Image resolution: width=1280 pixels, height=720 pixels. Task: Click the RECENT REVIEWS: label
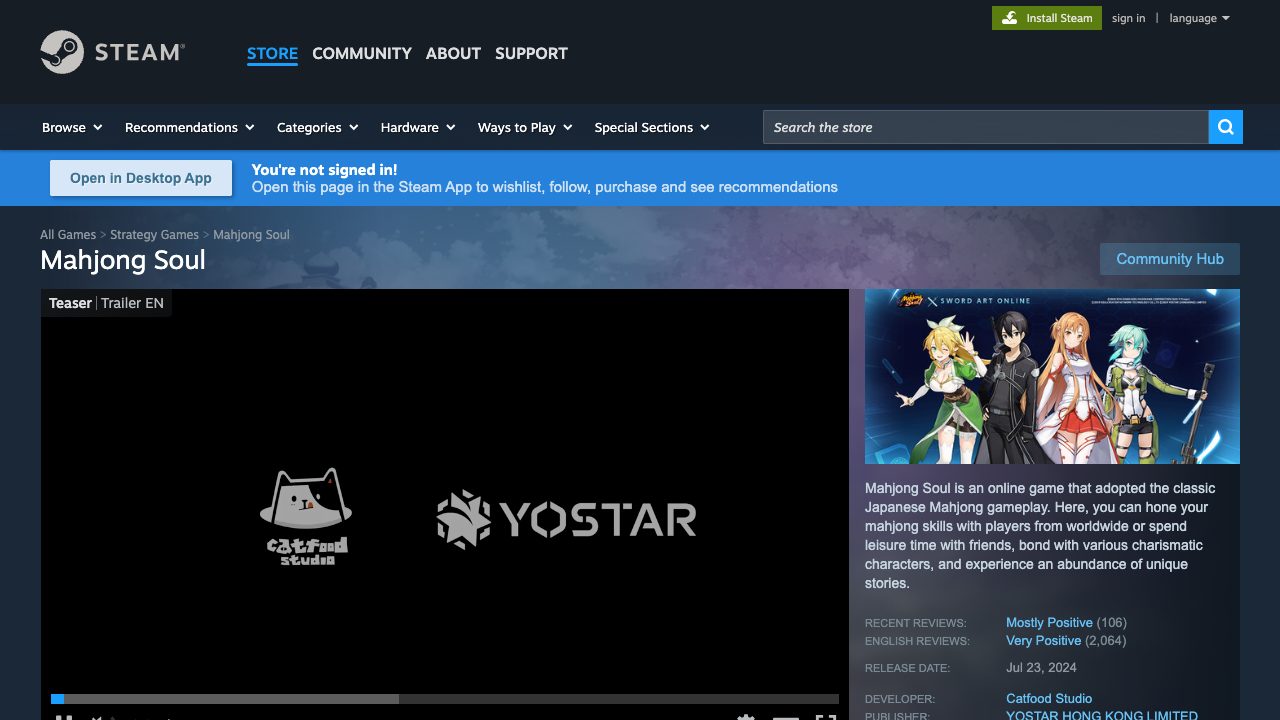tap(916, 623)
